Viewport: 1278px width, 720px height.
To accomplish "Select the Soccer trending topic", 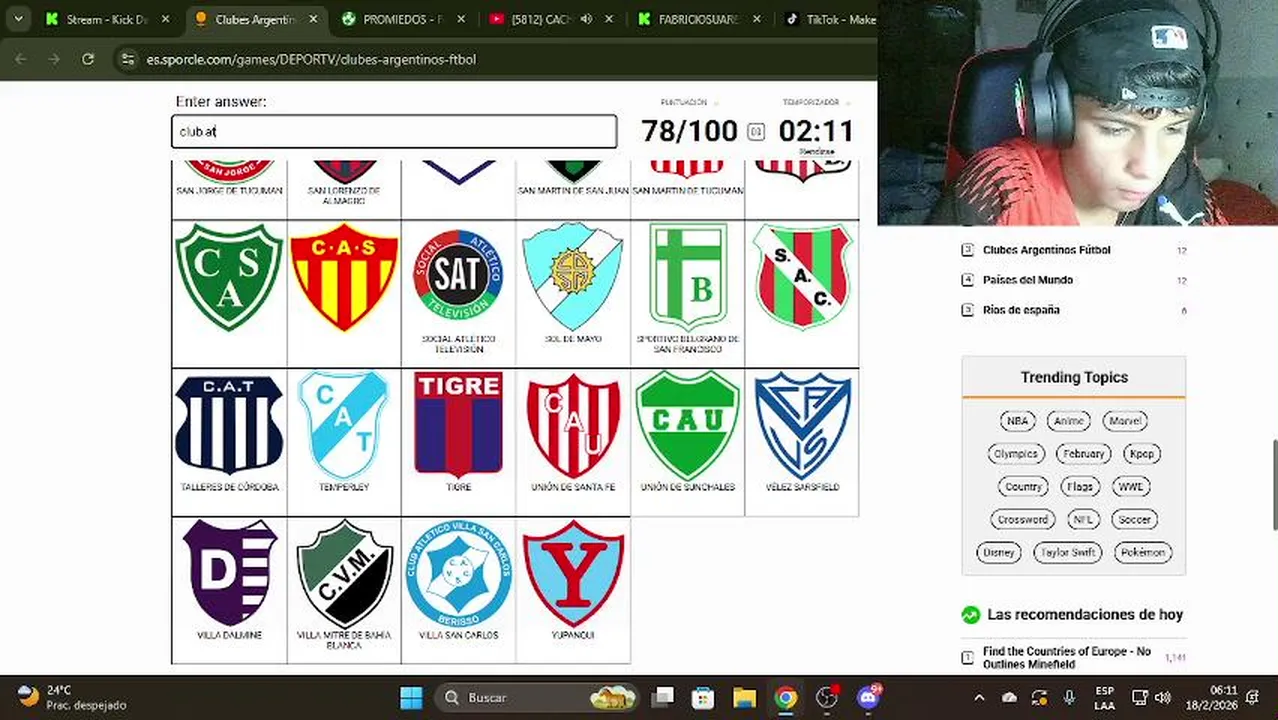I will (1134, 520).
